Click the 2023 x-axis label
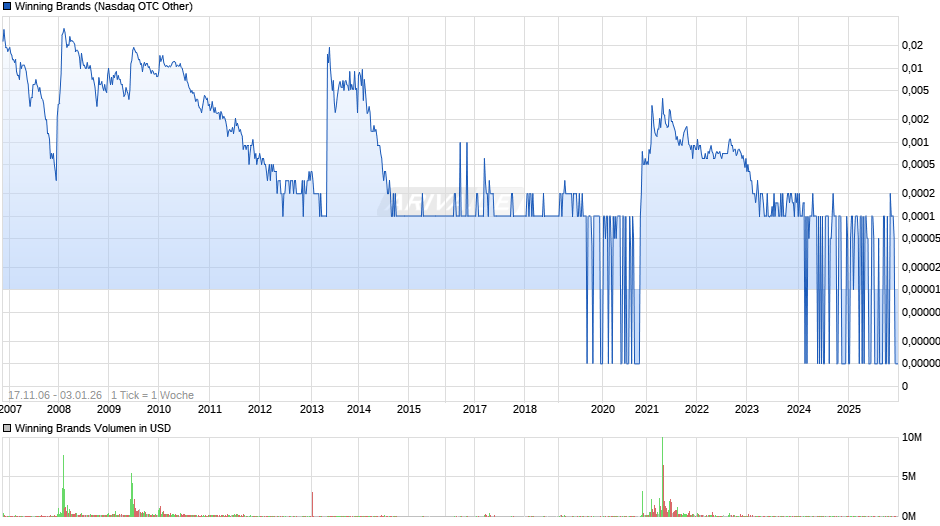Screen dimensions: 940x526 pos(746,409)
